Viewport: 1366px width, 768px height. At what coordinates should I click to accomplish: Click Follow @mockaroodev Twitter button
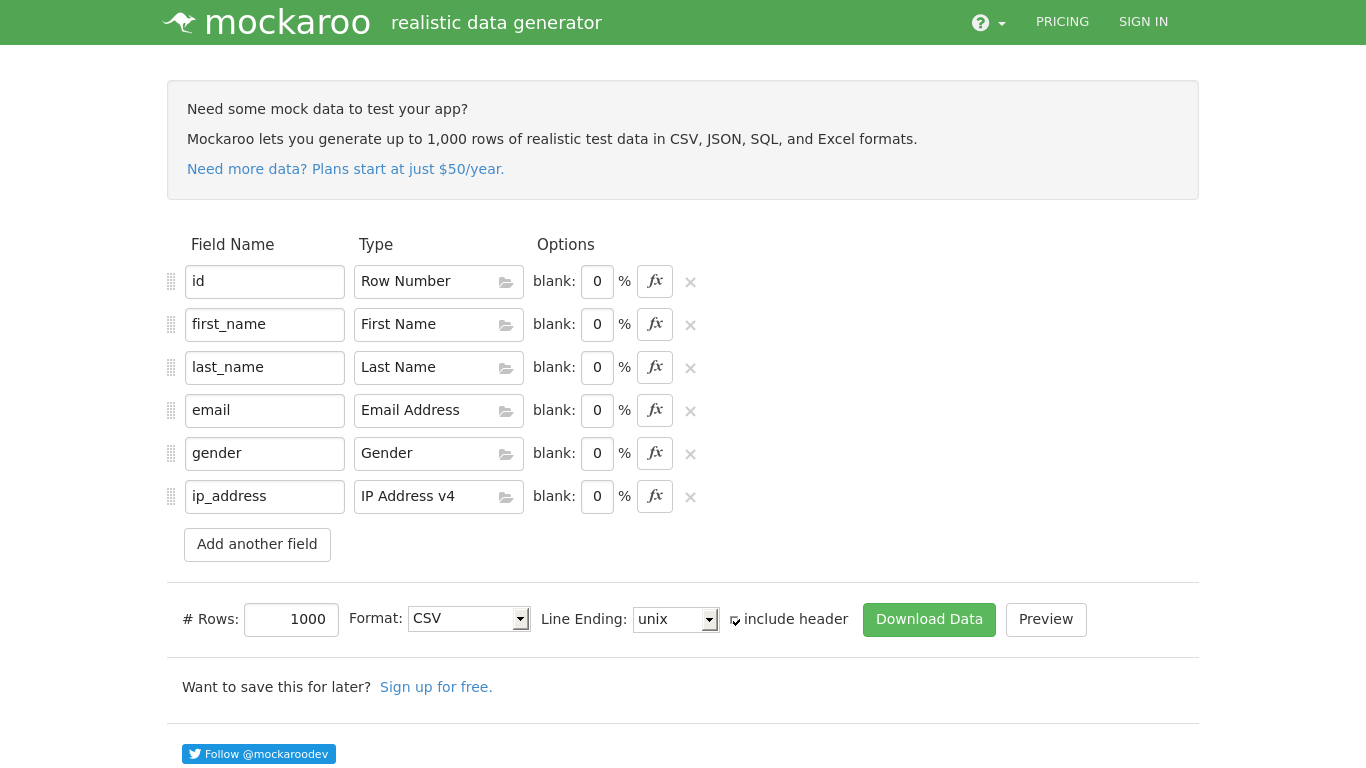pyautogui.click(x=259, y=754)
